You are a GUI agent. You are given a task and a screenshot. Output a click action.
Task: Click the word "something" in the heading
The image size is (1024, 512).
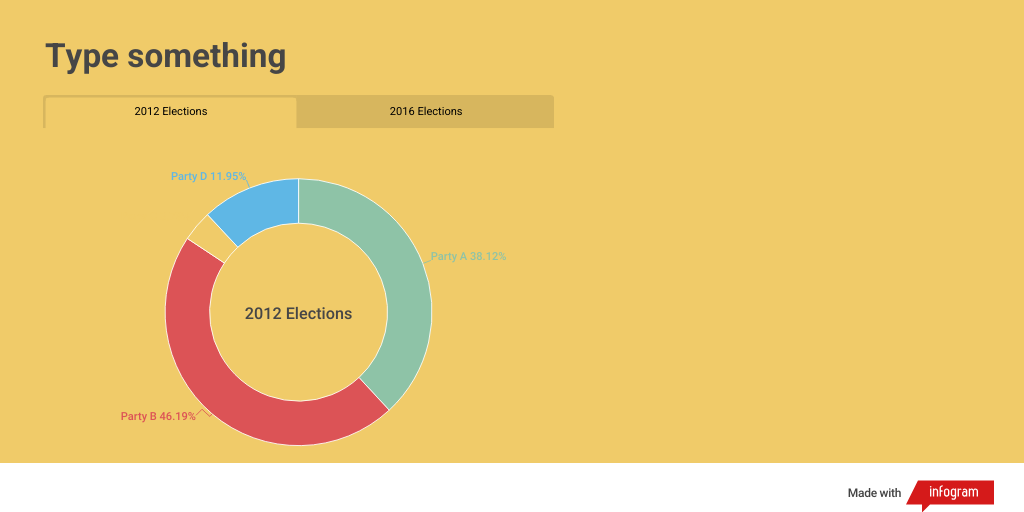(207, 56)
